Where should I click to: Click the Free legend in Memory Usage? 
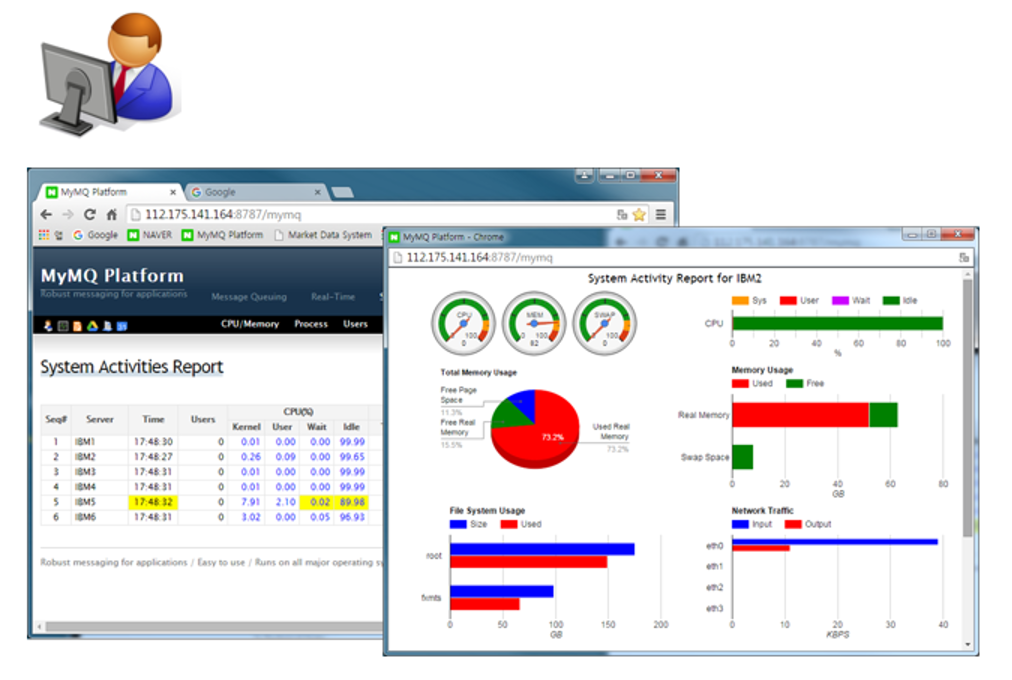point(805,383)
